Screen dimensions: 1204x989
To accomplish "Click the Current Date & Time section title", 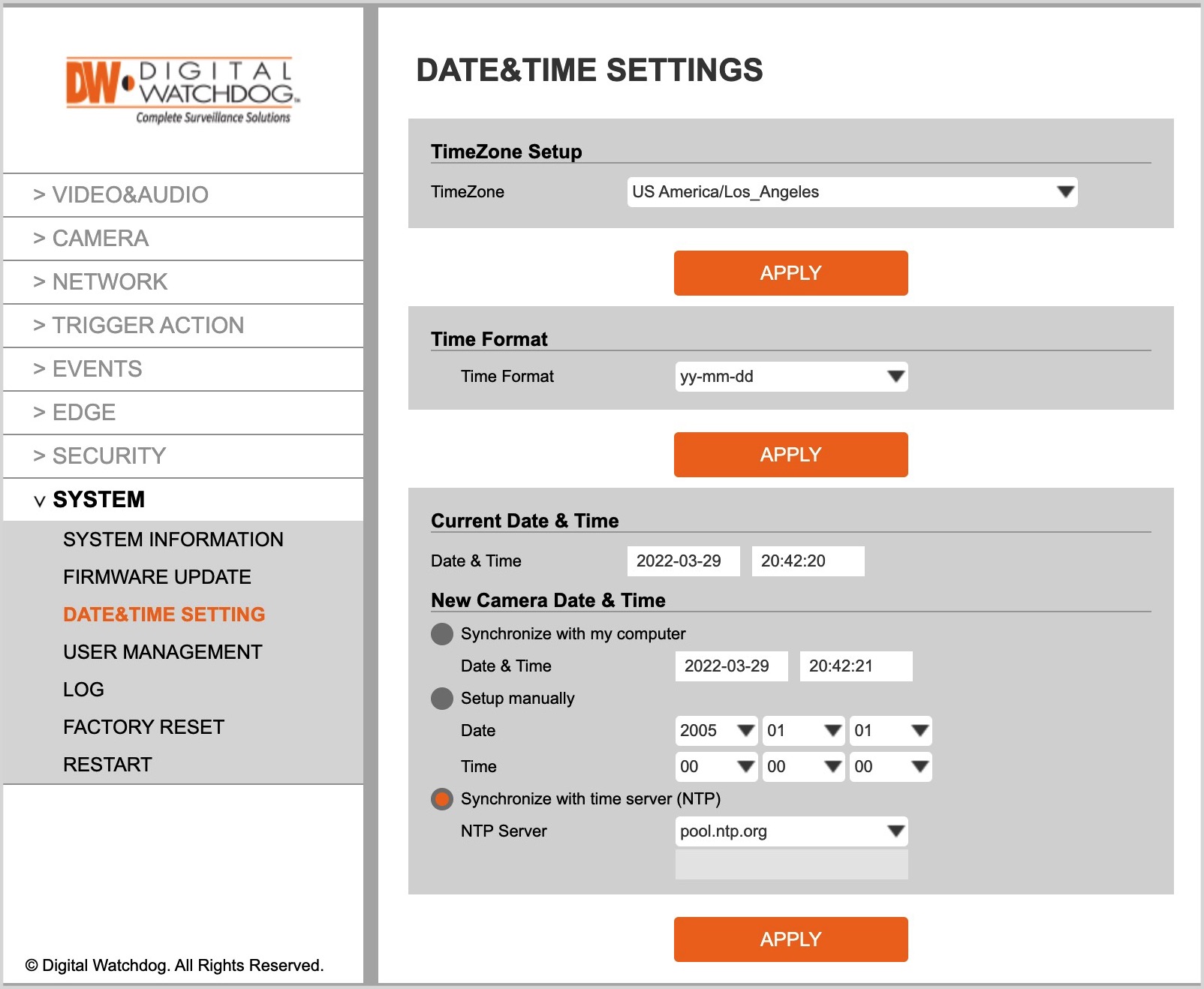I will [525, 521].
